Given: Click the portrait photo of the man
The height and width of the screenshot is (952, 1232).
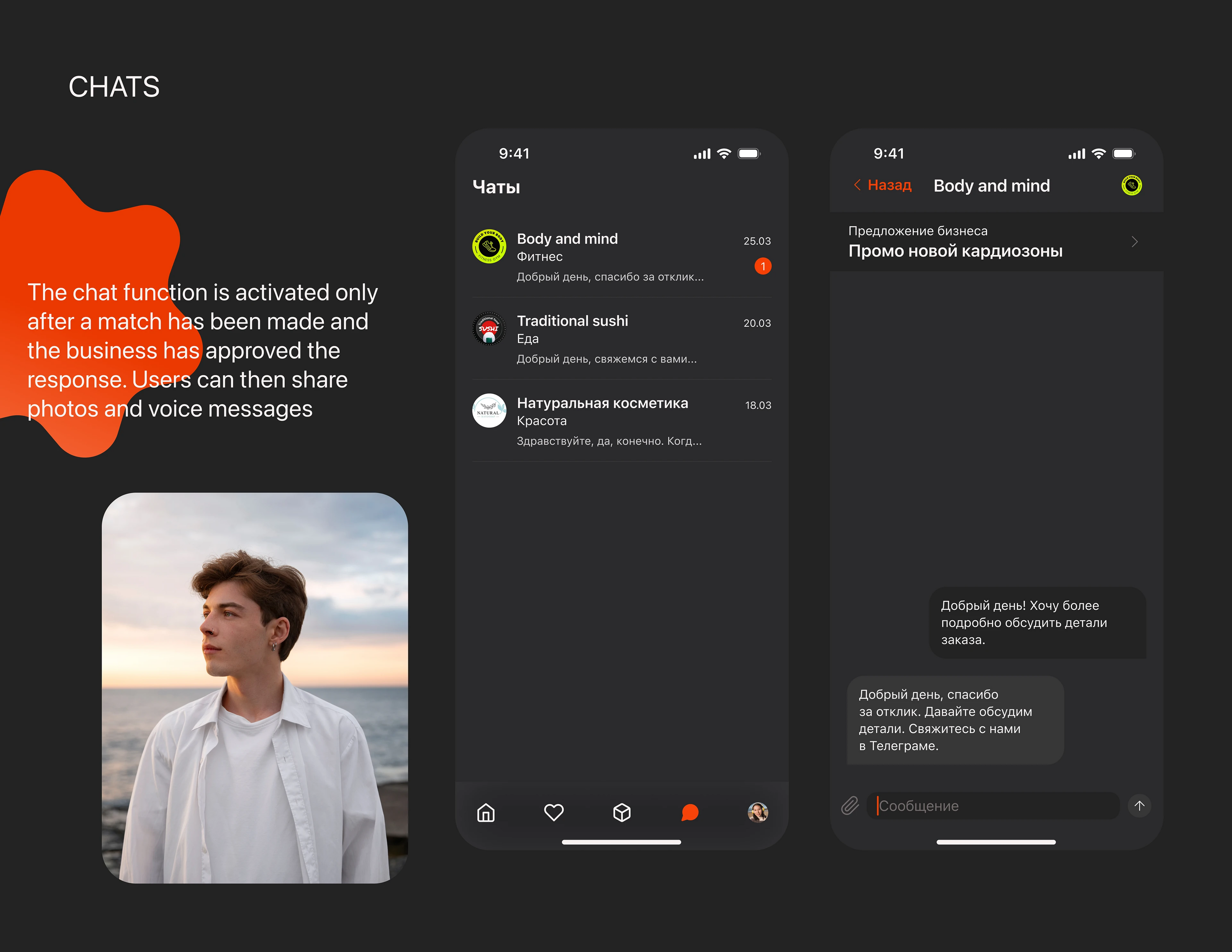Looking at the screenshot, I should pyautogui.click(x=254, y=688).
